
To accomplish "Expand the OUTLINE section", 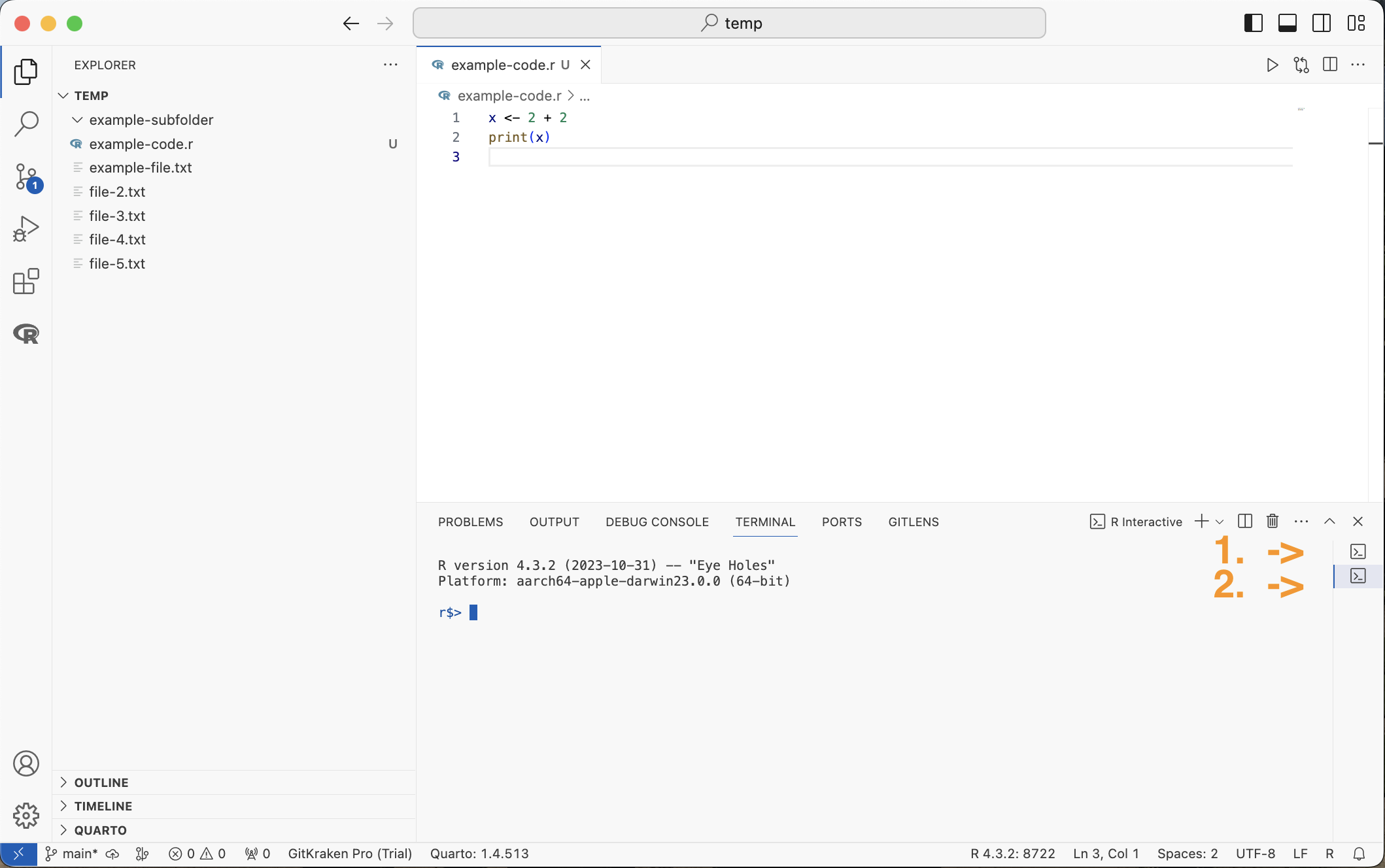I will pos(101,782).
